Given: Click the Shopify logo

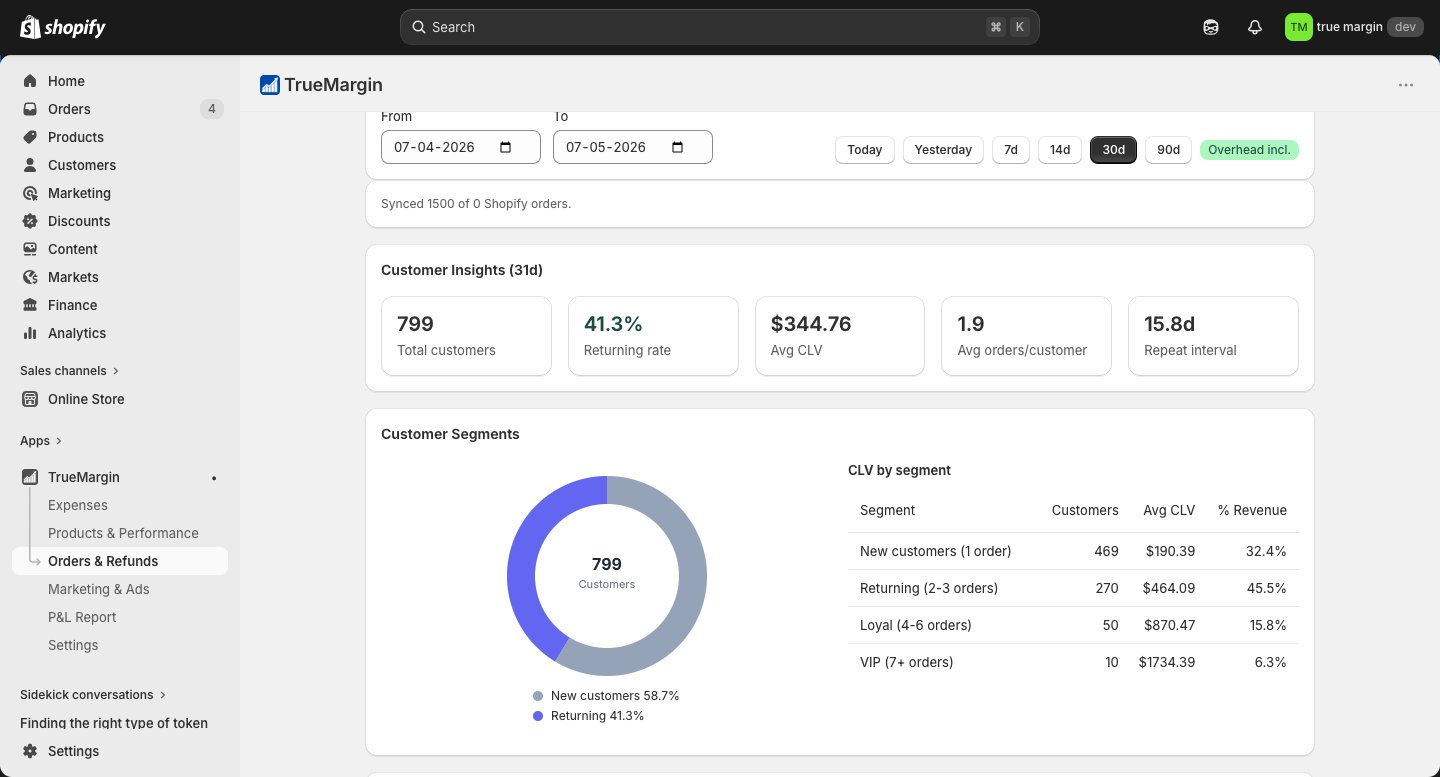Looking at the screenshot, I should 63,27.
